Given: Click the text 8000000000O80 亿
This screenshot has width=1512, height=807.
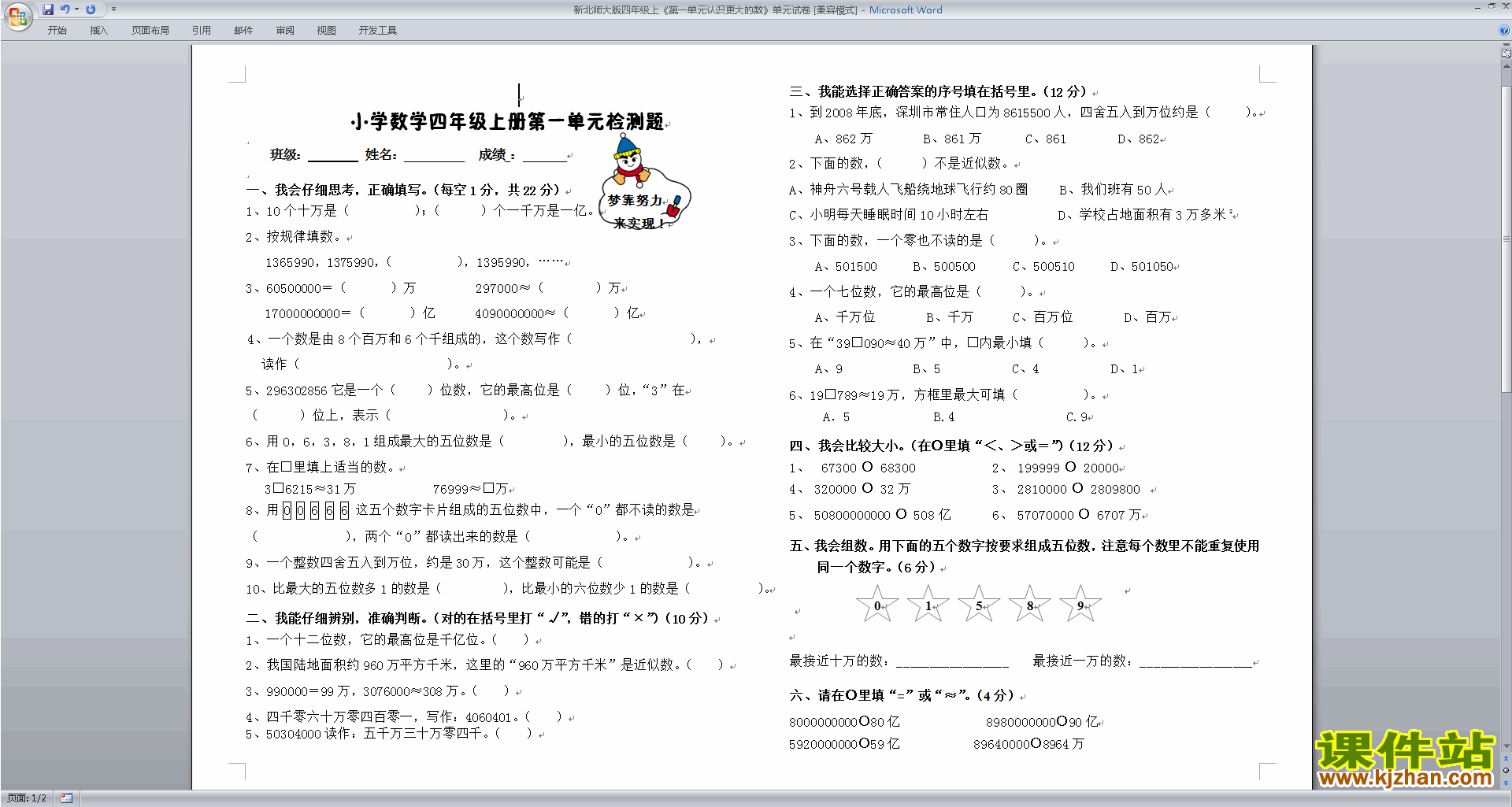Looking at the screenshot, I should point(844,722).
